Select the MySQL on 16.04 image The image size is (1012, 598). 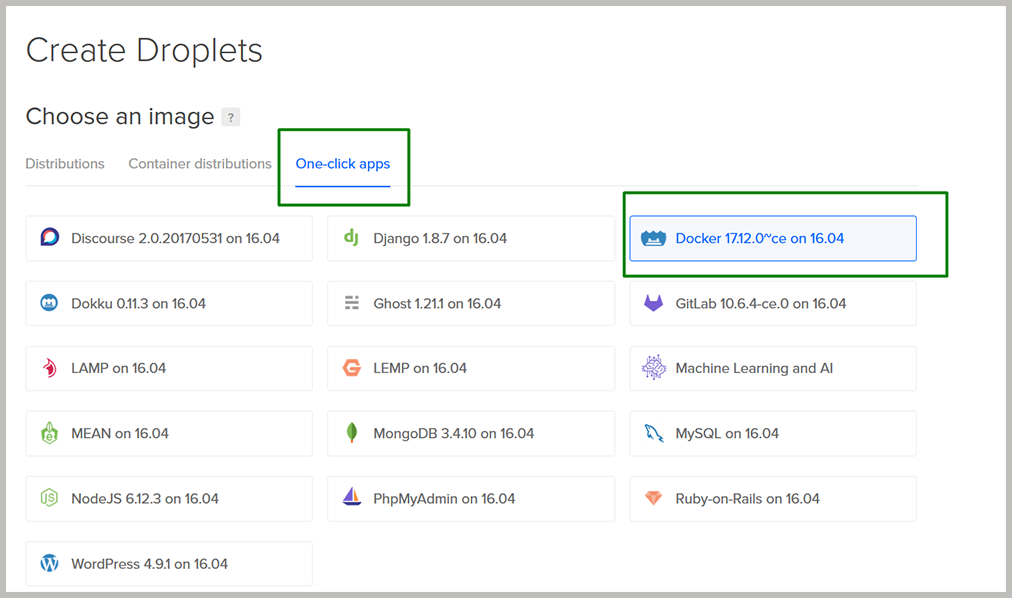[772, 433]
